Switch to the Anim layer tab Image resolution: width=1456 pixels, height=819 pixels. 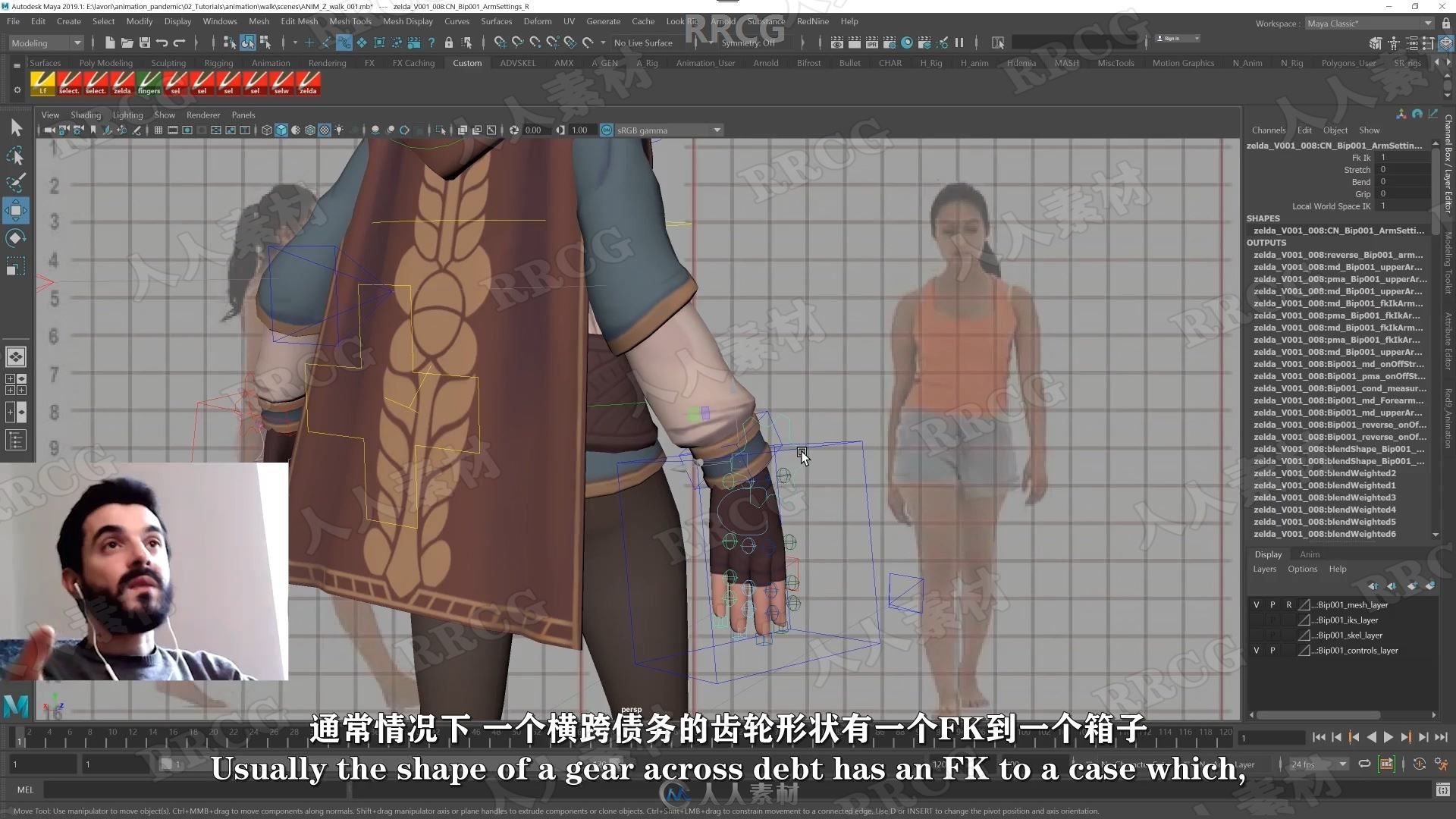click(x=1310, y=554)
